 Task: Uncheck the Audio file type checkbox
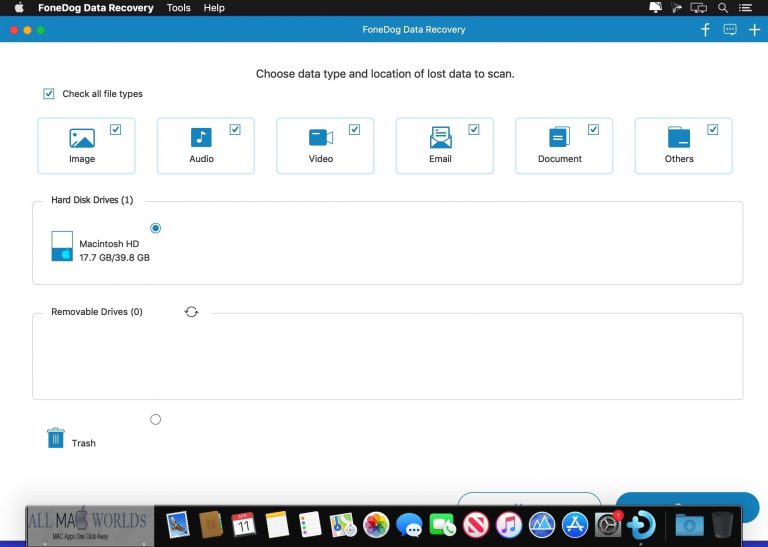235,129
